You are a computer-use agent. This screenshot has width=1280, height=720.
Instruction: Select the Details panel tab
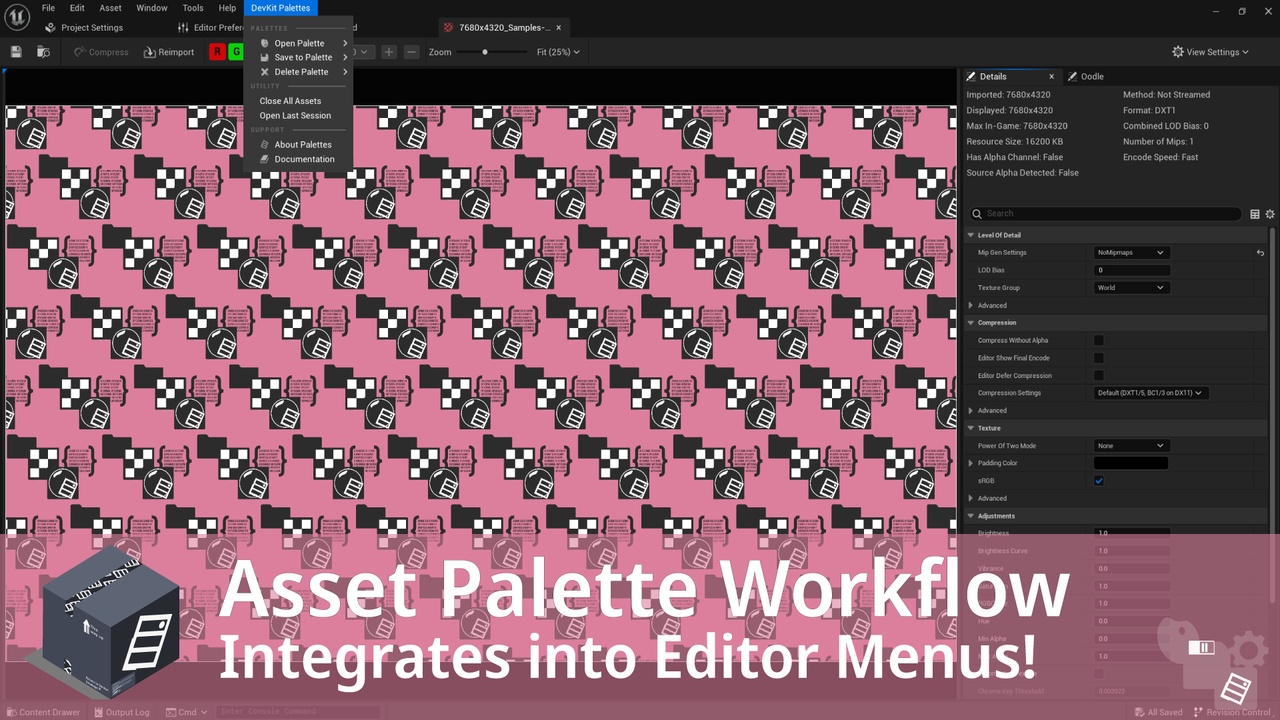(993, 76)
